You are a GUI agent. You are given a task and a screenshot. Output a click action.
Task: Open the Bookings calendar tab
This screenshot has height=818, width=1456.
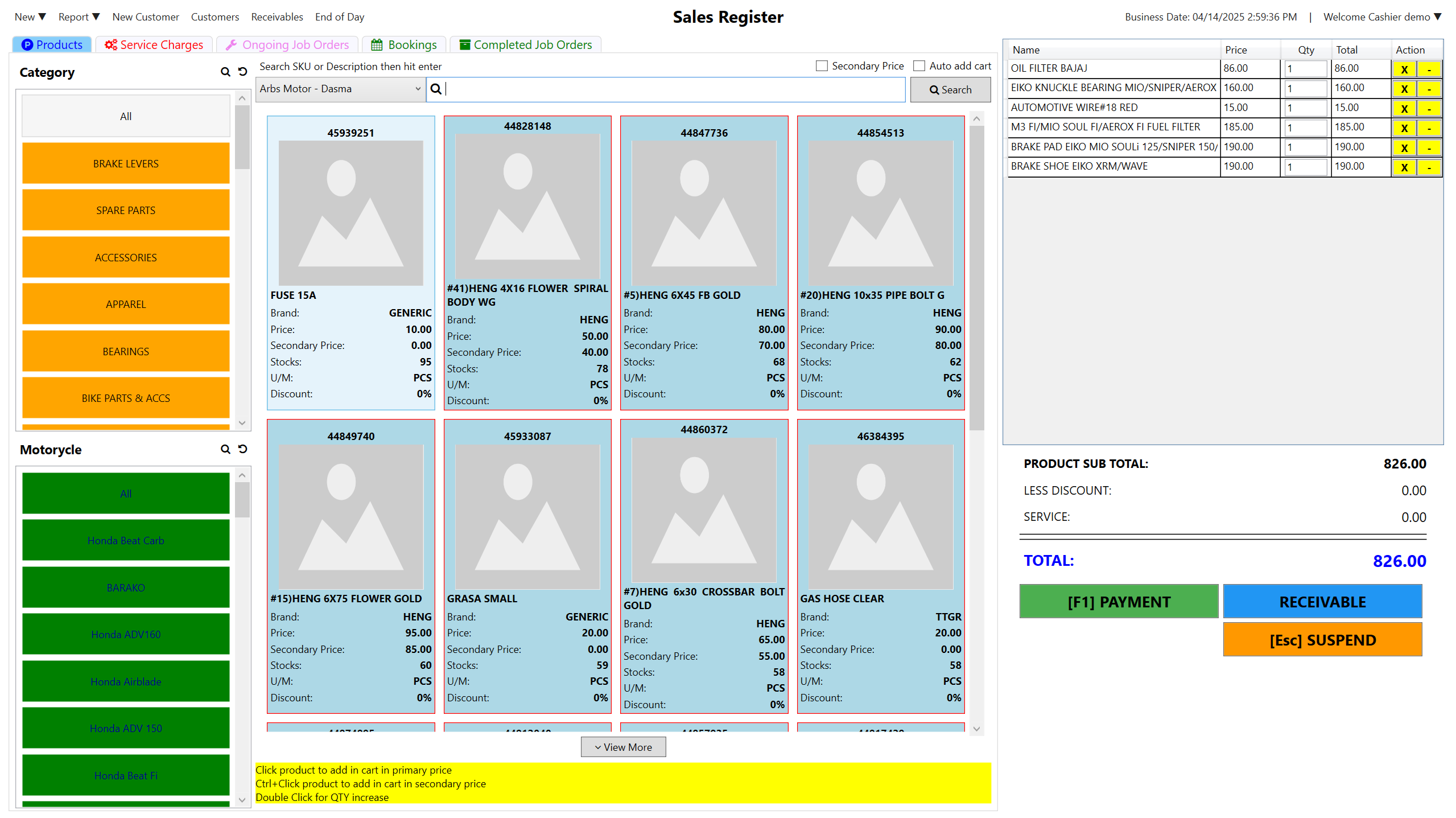404,44
